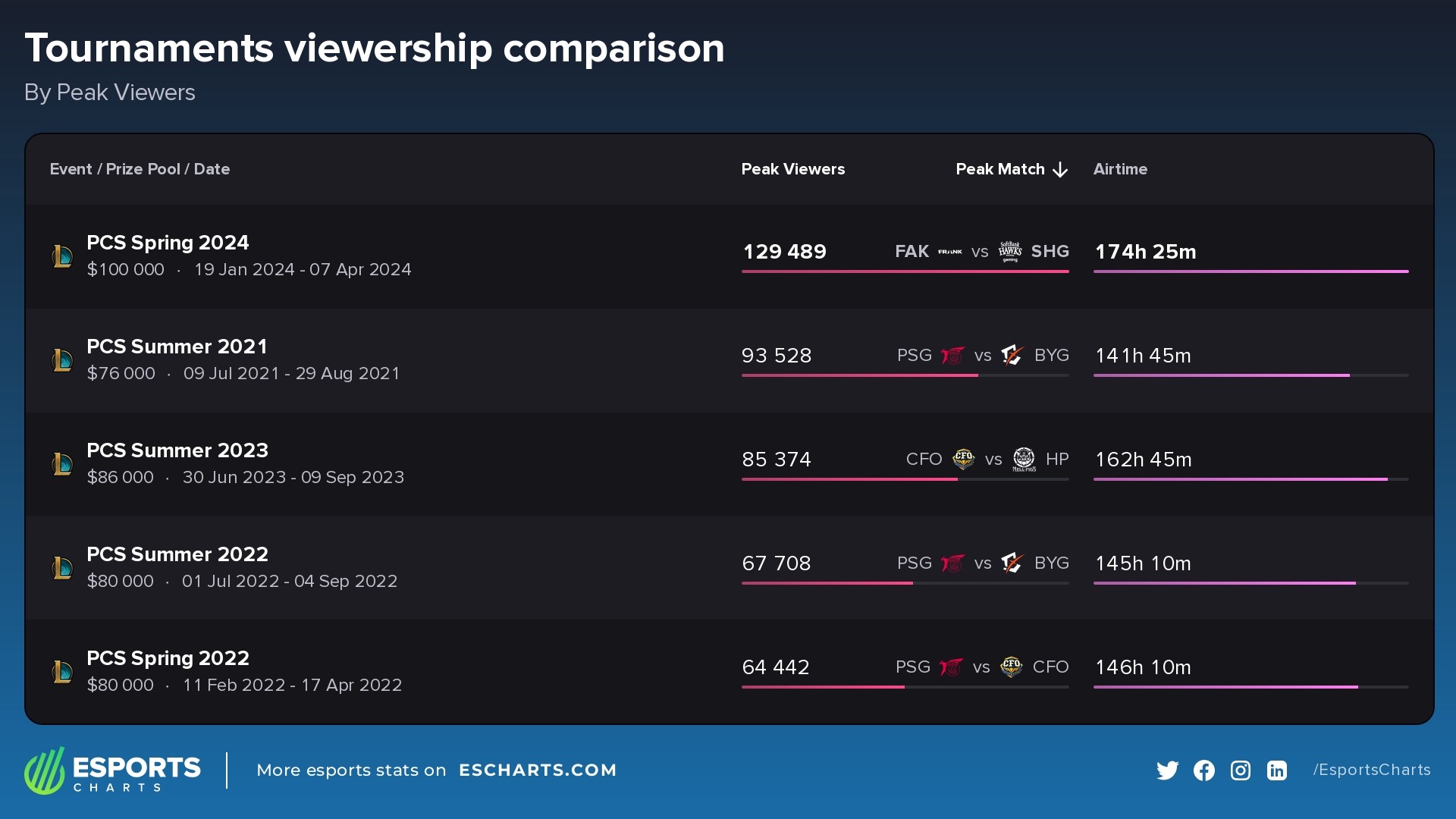1456x819 pixels.
Task: Click the peak viewers value 67 708
Action: 777,563
